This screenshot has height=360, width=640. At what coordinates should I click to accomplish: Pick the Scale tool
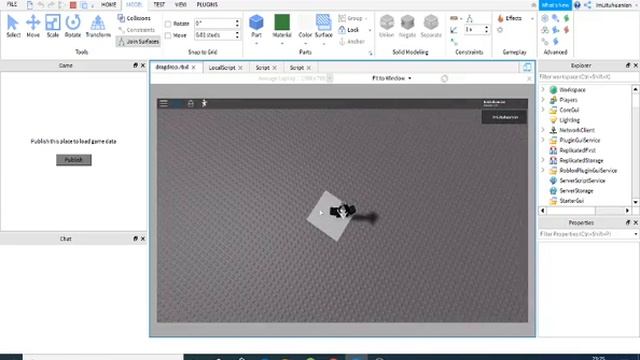53,26
